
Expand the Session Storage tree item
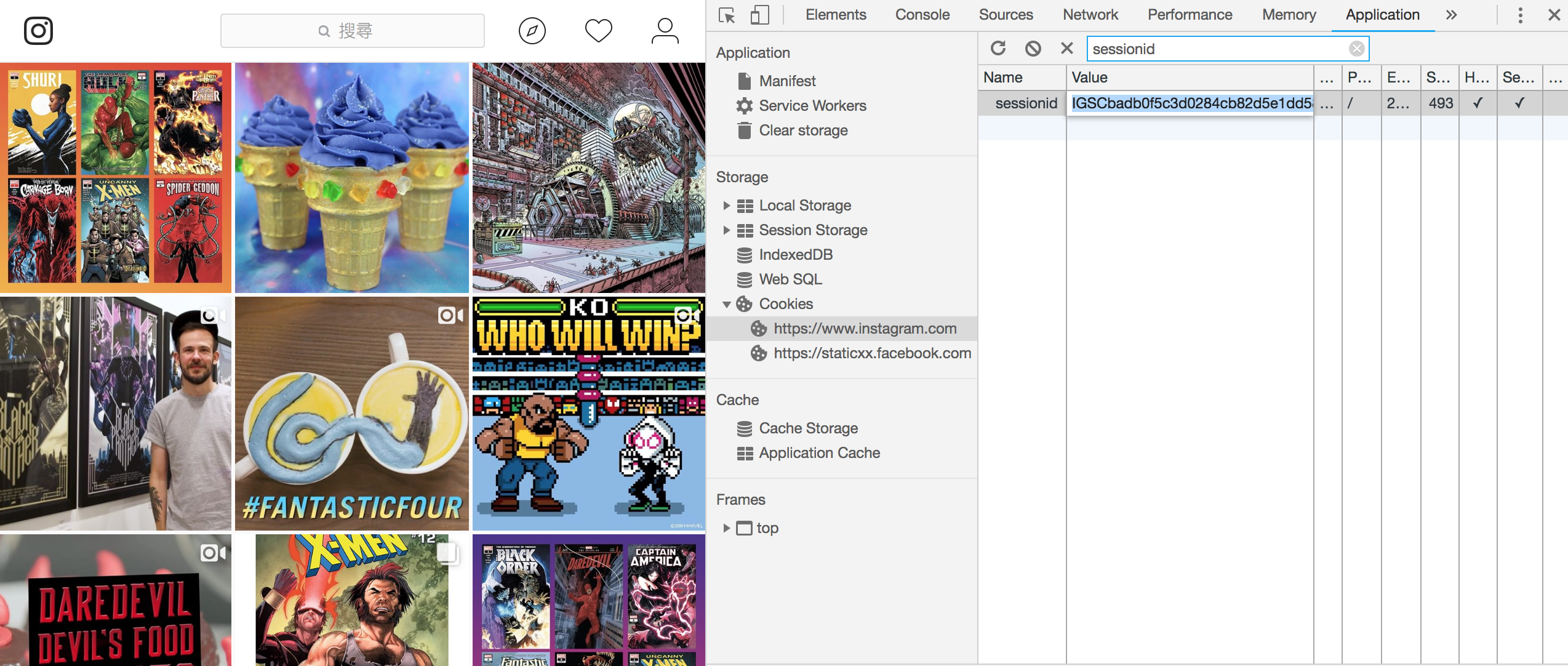click(x=726, y=230)
